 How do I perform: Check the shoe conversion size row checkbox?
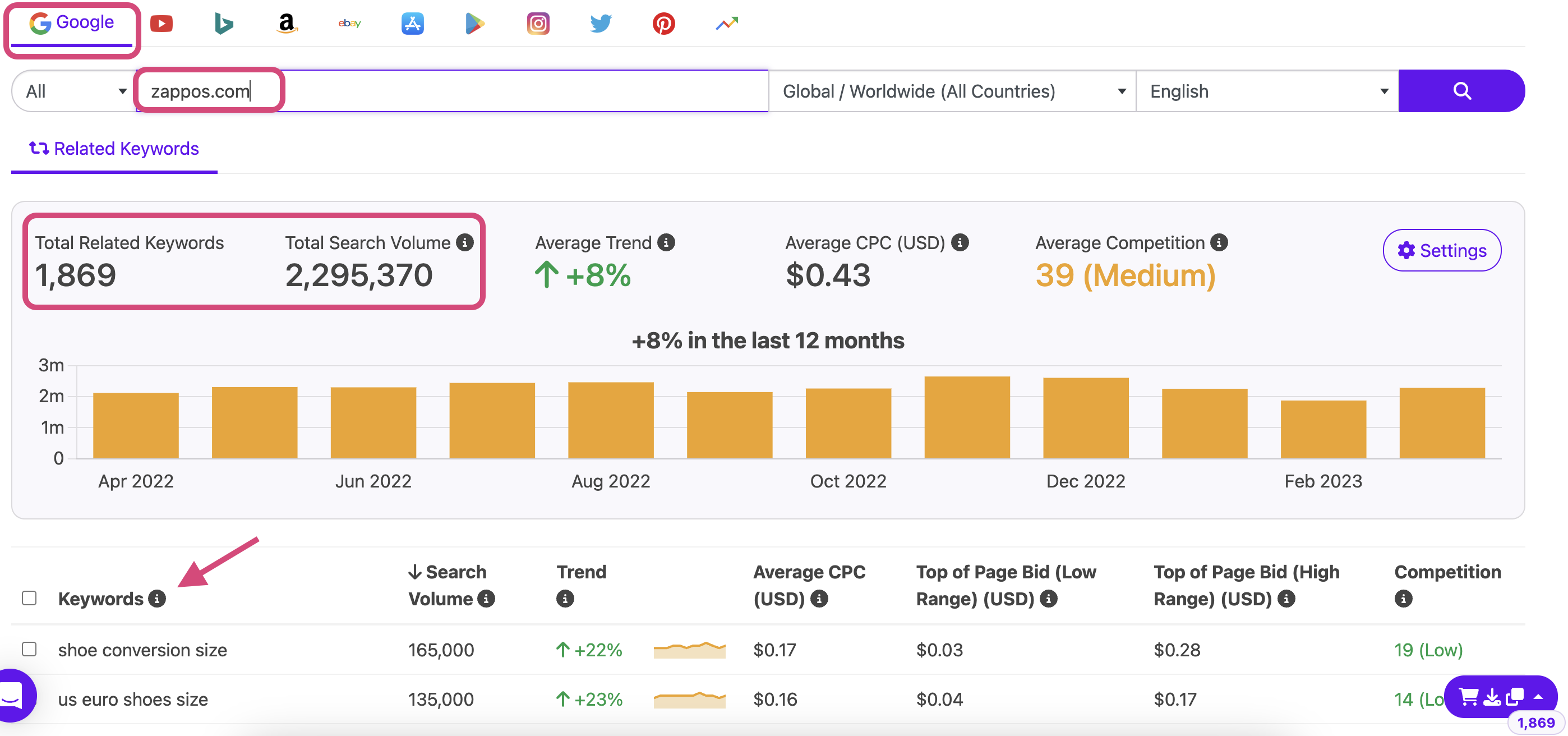tap(29, 649)
